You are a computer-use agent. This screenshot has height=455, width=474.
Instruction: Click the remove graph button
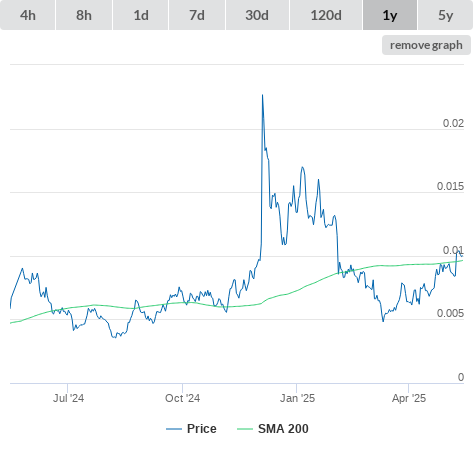coord(426,45)
